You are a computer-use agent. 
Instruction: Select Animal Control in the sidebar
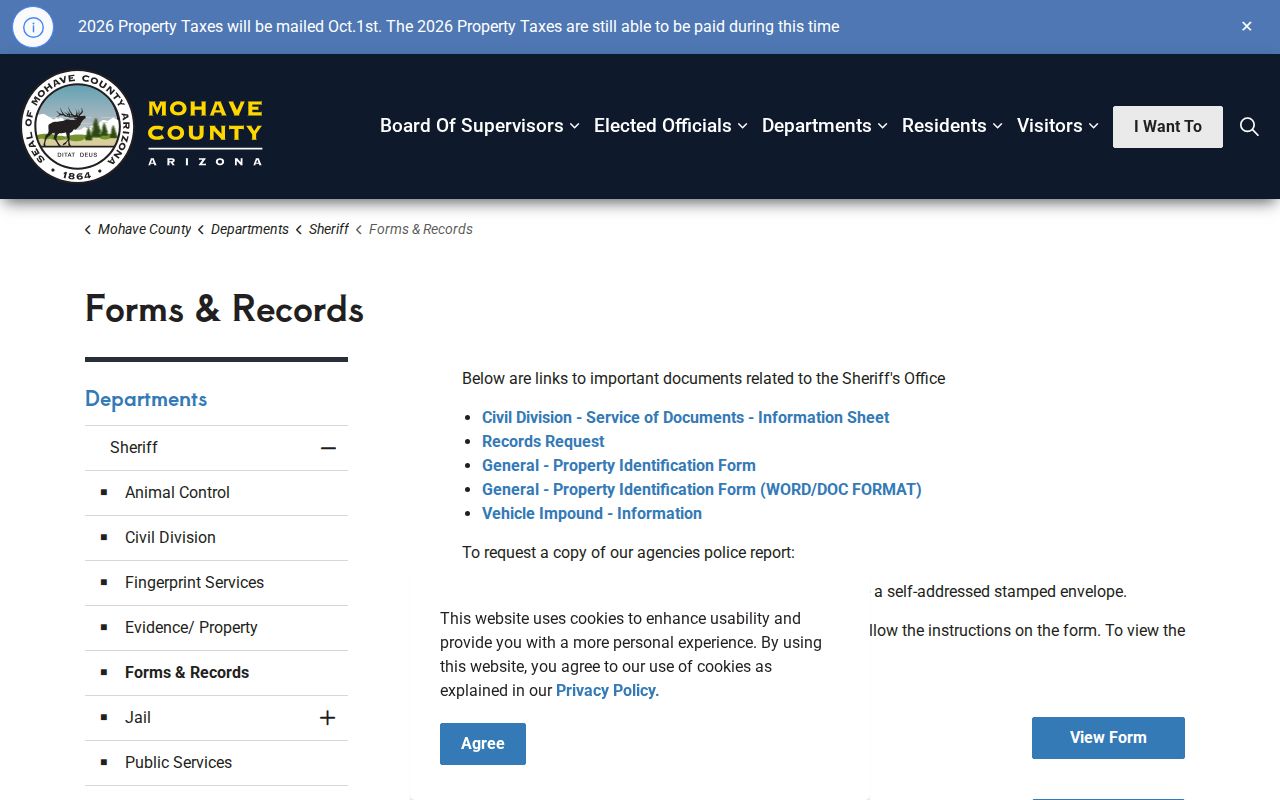(177, 492)
